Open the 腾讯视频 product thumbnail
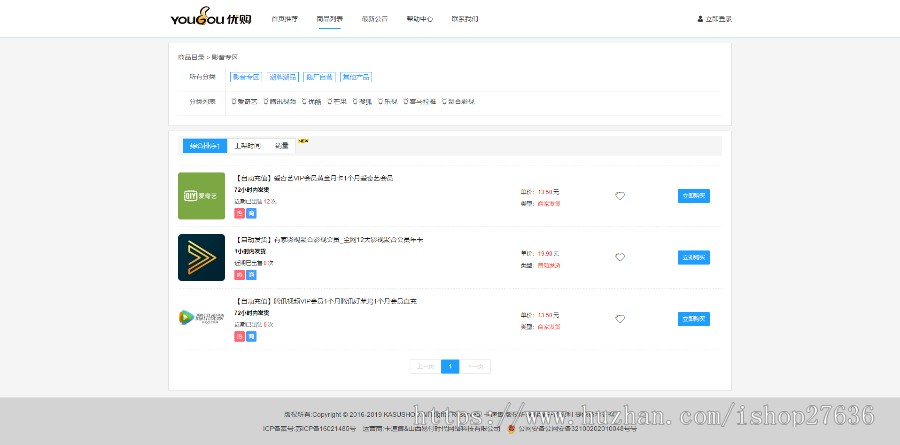The image size is (900, 445). pyautogui.click(x=201, y=318)
